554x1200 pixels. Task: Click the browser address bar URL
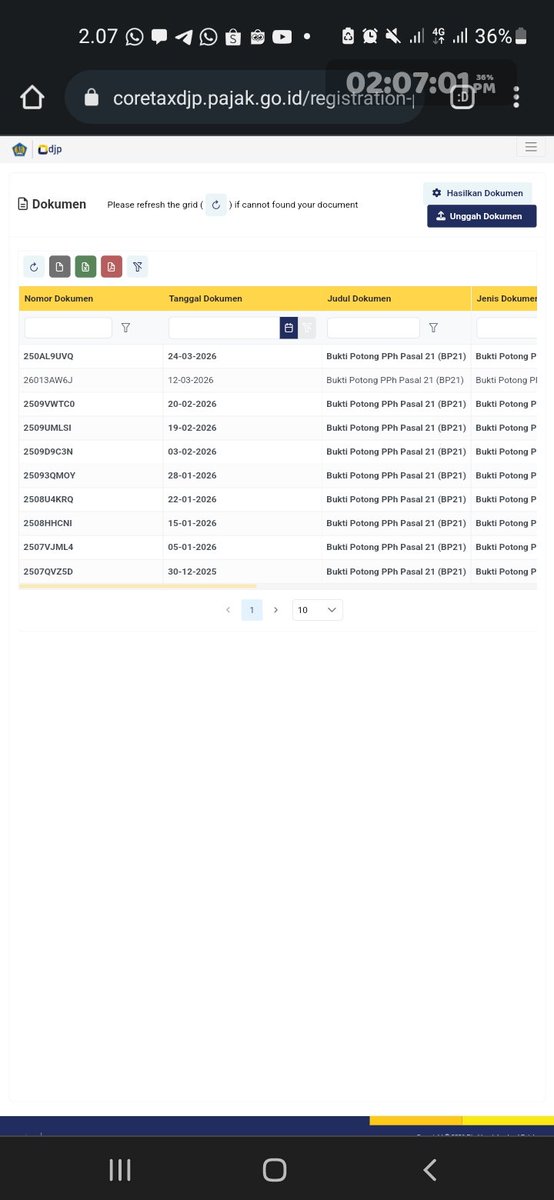pos(263,98)
